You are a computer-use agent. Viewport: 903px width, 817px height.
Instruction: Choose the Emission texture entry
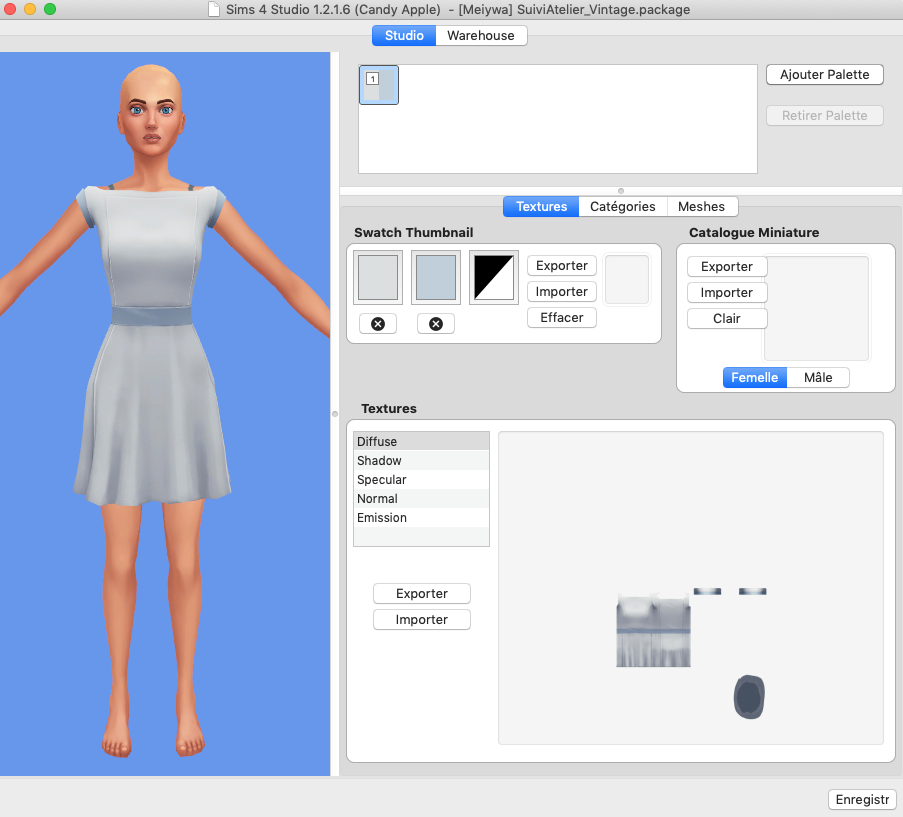pos(421,518)
